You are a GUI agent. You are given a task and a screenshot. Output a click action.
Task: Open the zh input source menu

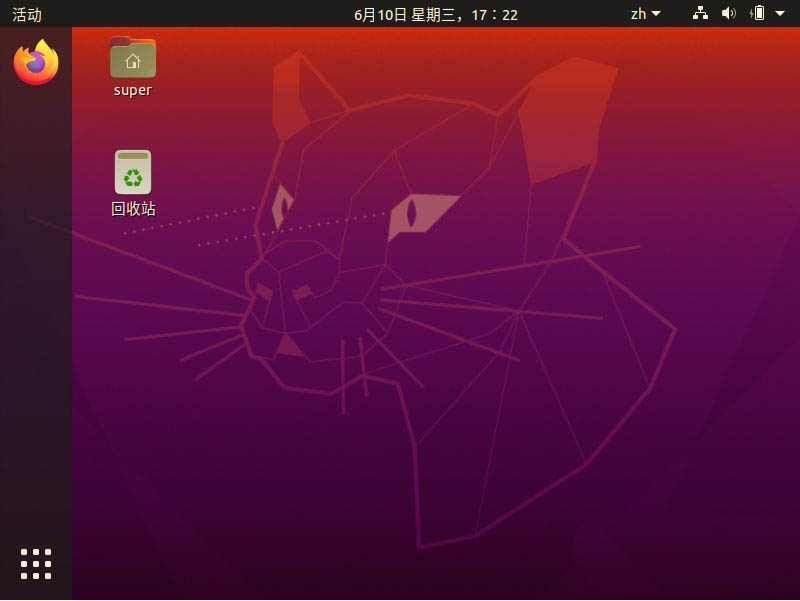[x=645, y=14]
